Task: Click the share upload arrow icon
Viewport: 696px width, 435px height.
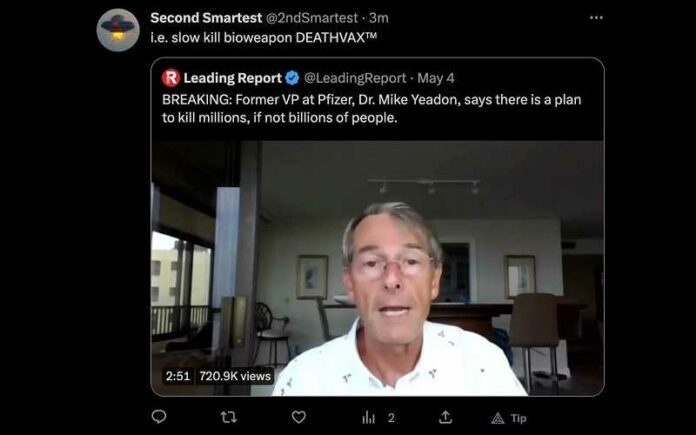Action: [x=446, y=417]
